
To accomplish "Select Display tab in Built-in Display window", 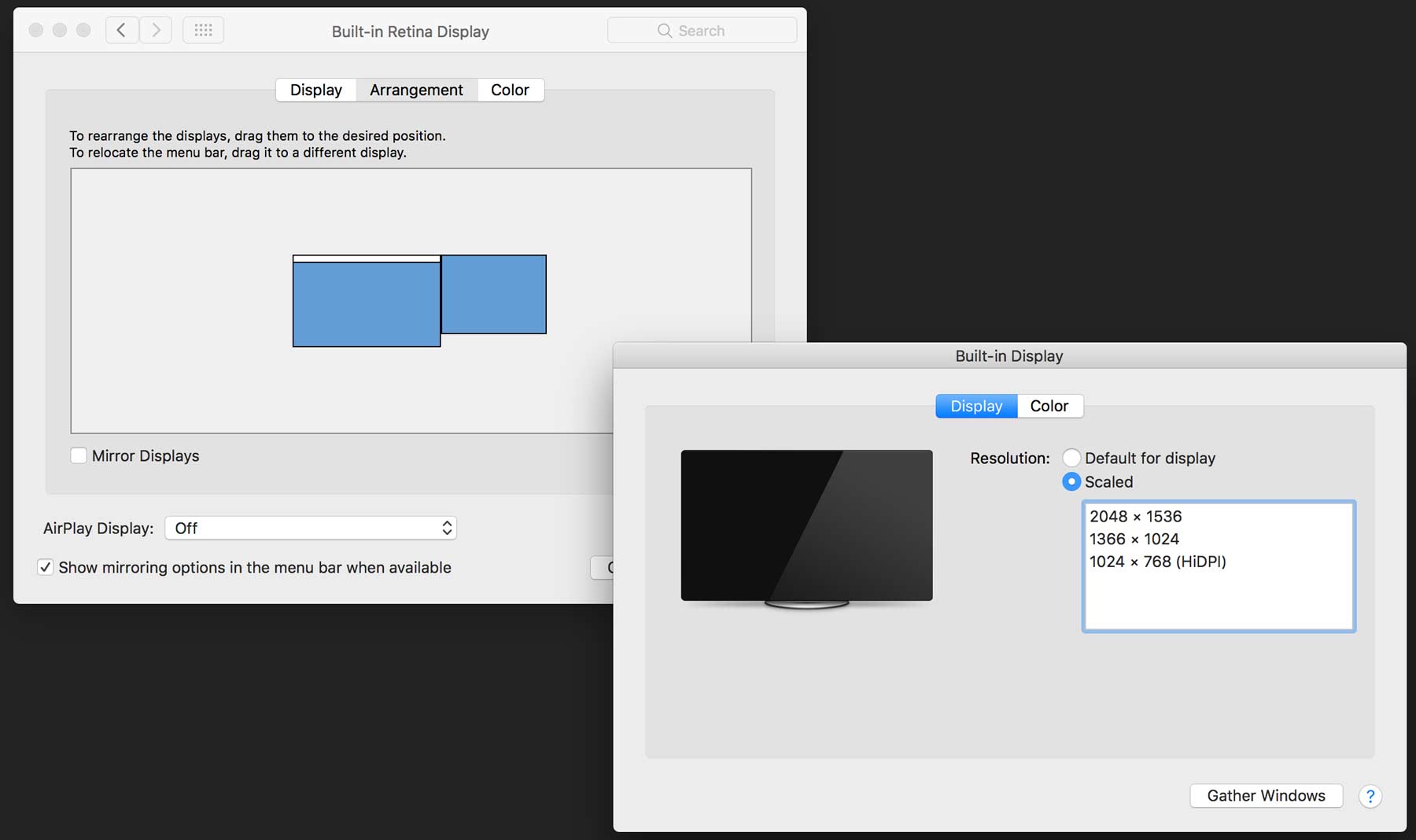I will (976, 406).
